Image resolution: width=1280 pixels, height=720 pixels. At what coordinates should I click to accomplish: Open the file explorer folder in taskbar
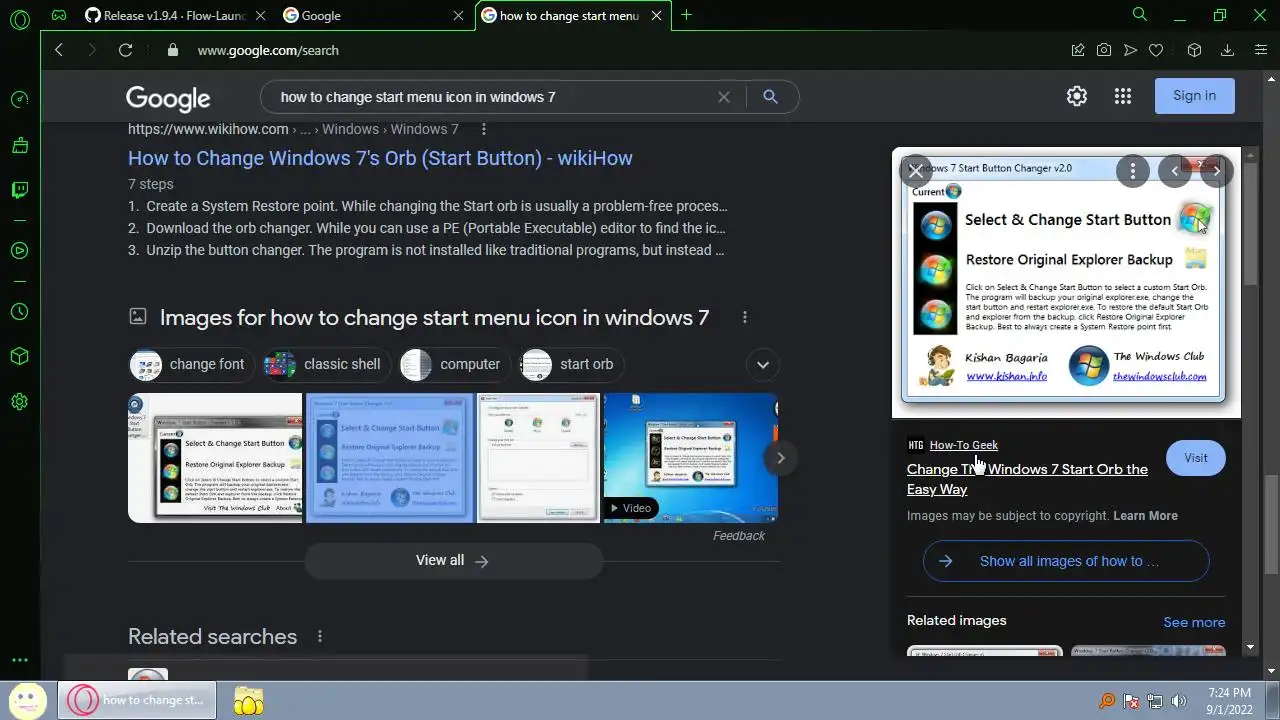pyautogui.click(x=248, y=700)
